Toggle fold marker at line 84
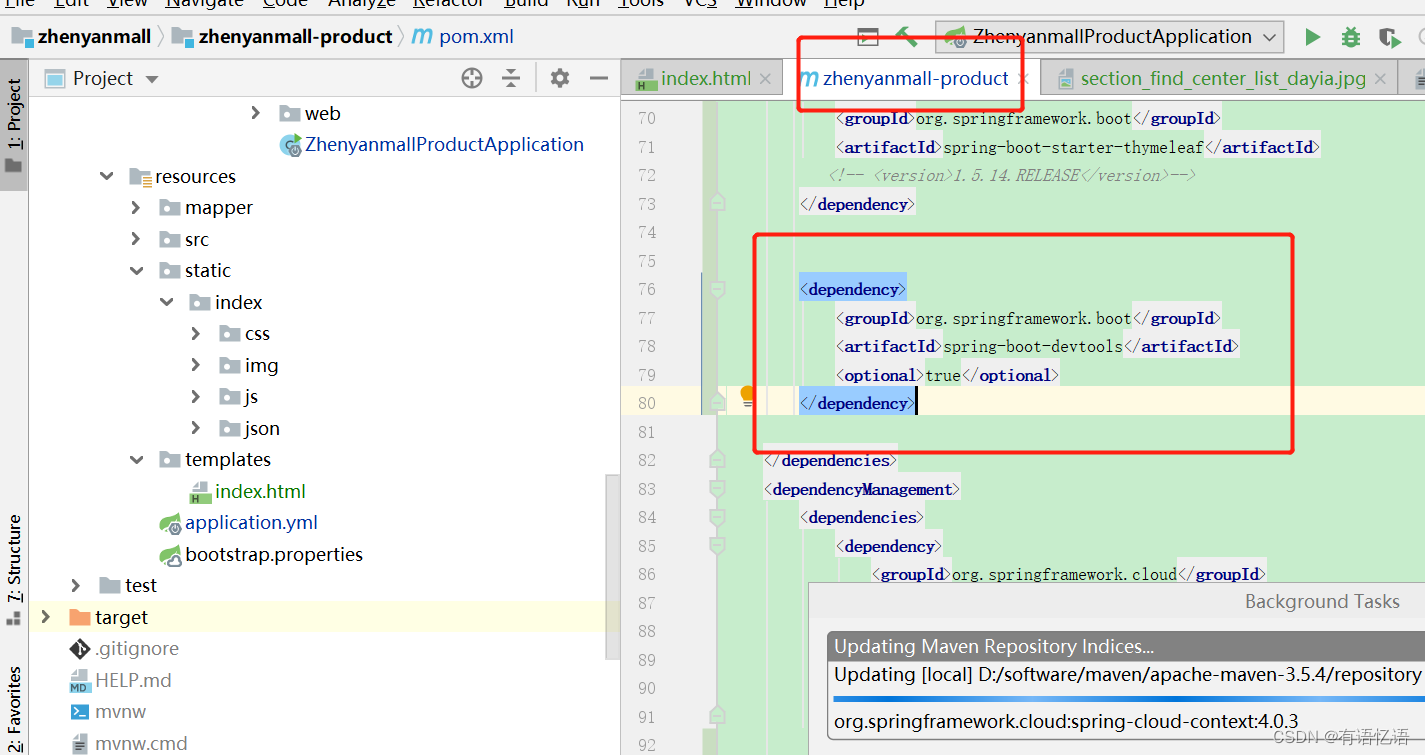The height and width of the screenshot is (755, 1425). pos(717,517)
